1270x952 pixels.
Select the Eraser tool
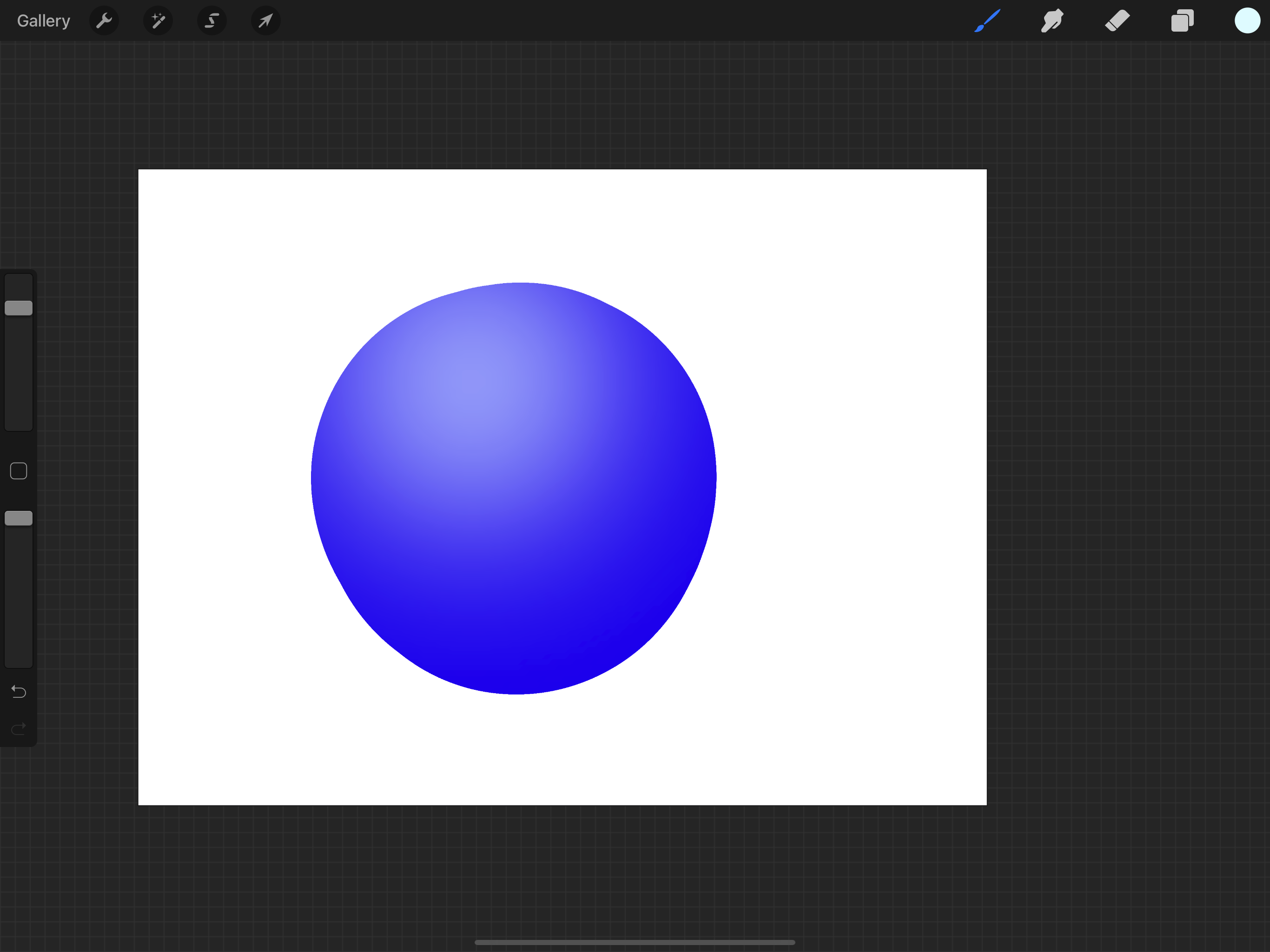1117,20
